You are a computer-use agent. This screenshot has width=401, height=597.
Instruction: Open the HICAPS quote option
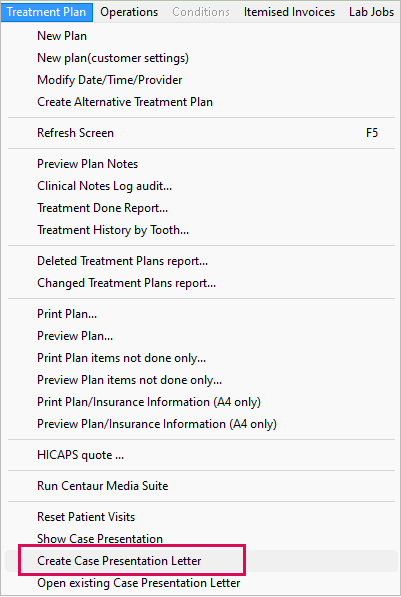201,455
